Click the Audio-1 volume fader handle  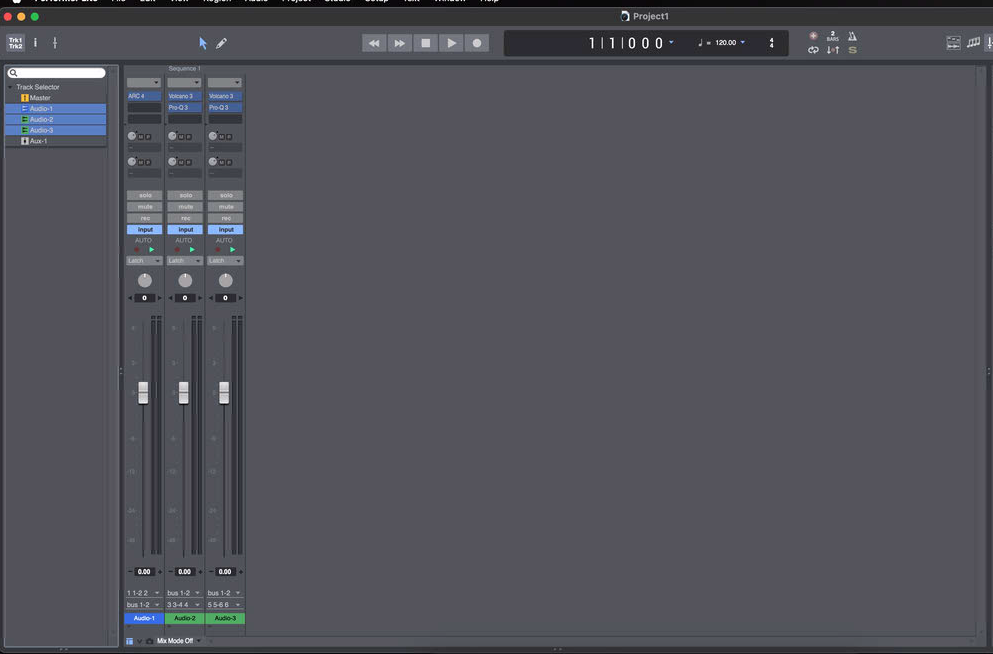pos(143,392)
